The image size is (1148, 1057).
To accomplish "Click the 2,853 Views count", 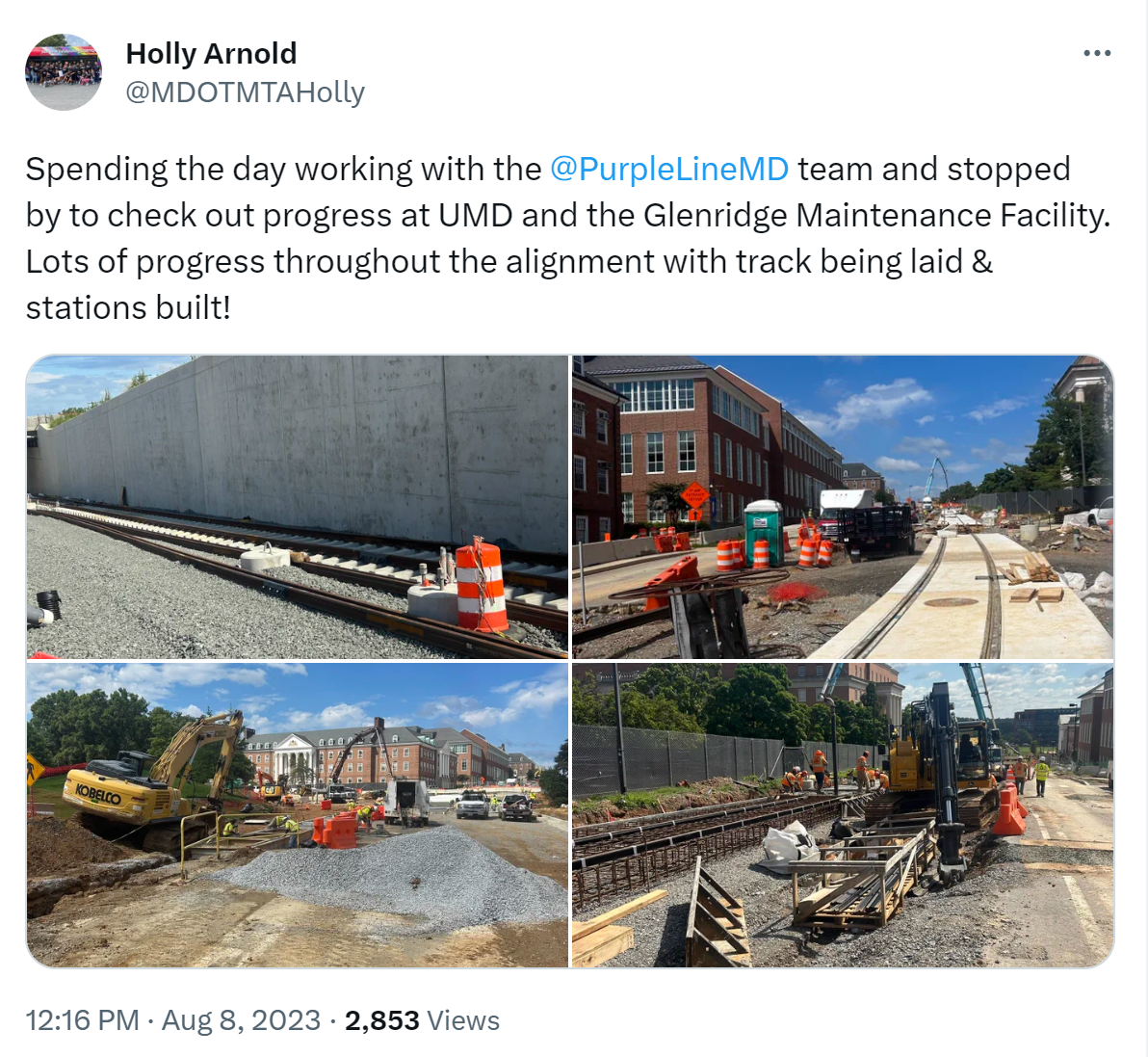I will click(x=423, y=1019).
